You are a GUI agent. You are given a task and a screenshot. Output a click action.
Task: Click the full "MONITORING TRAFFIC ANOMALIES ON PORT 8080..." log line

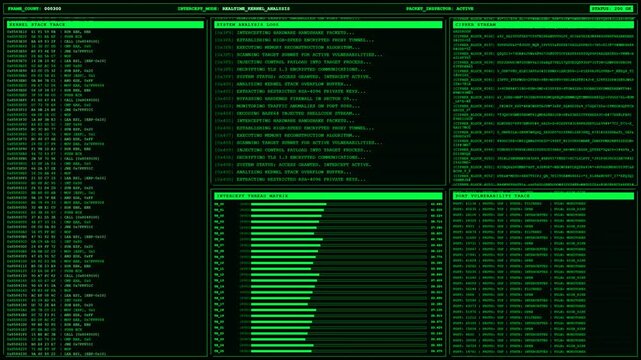click(x=287, y=106)
